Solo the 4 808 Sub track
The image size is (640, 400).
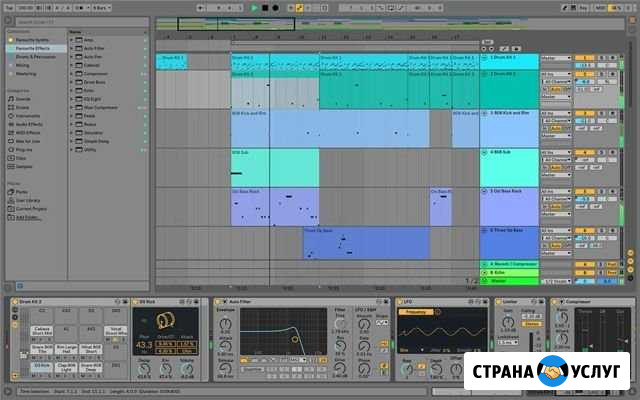(x=602, y=153)
